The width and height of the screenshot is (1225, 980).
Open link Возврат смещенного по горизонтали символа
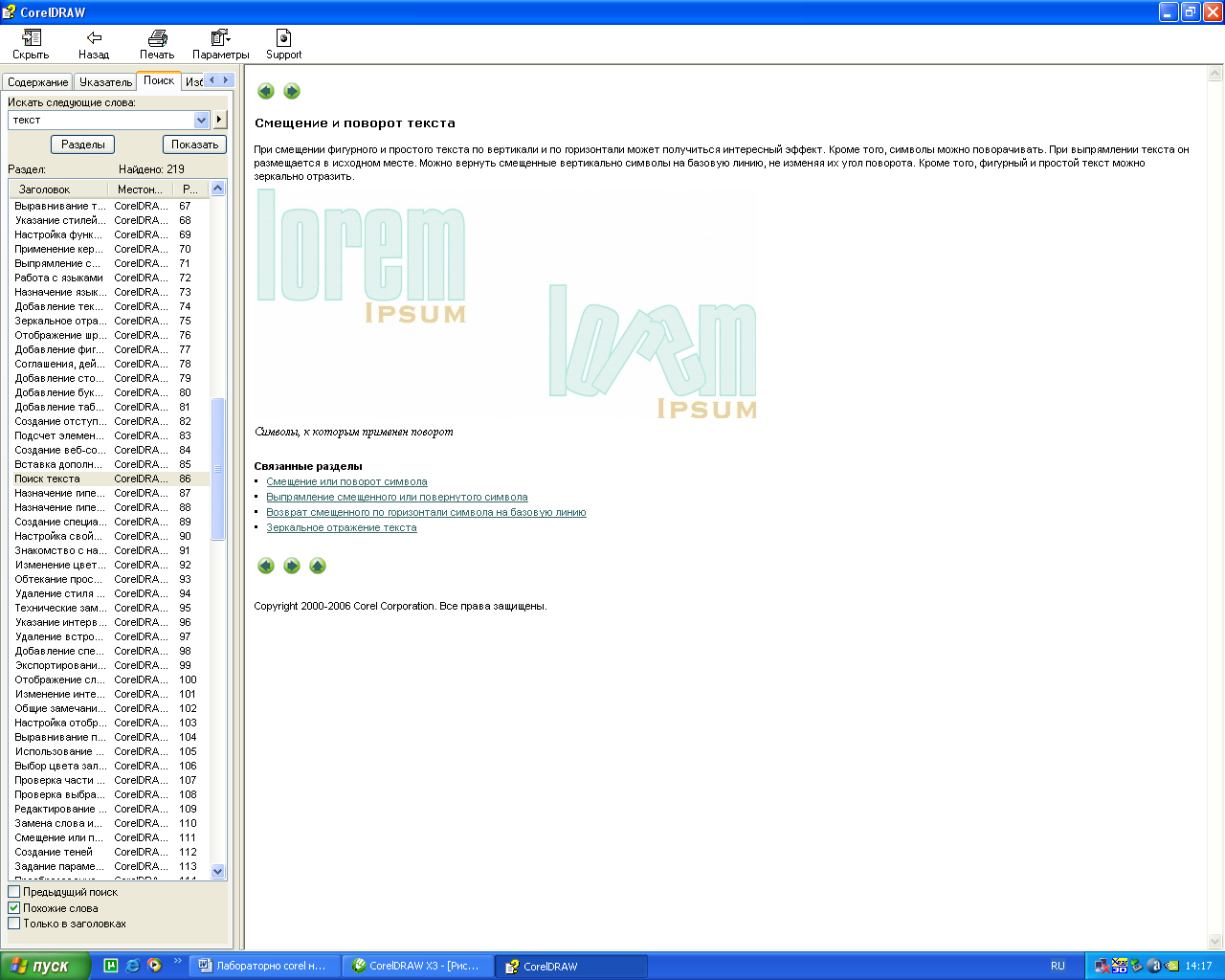point(426,512)
